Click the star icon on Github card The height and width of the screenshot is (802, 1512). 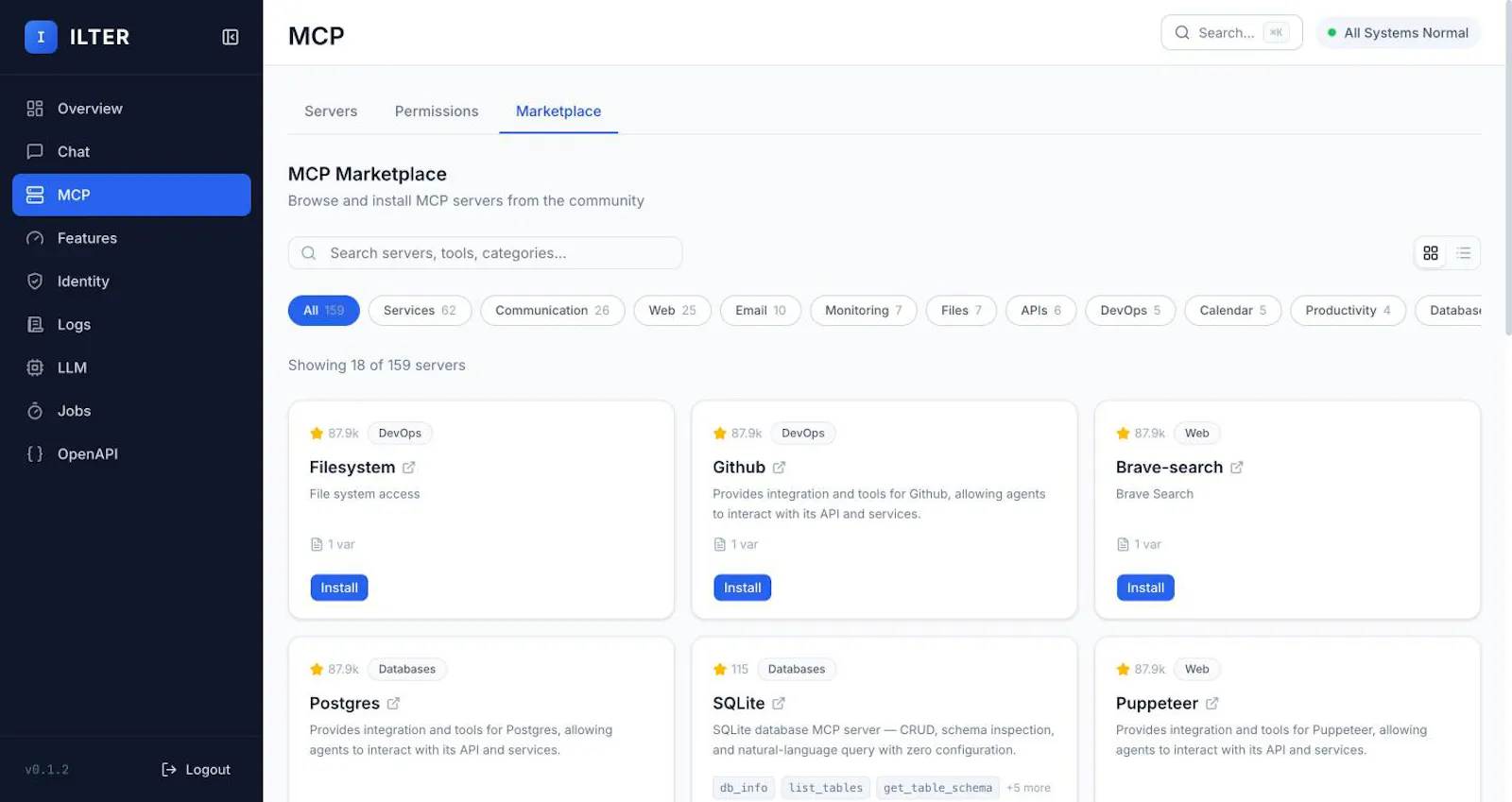720,434
